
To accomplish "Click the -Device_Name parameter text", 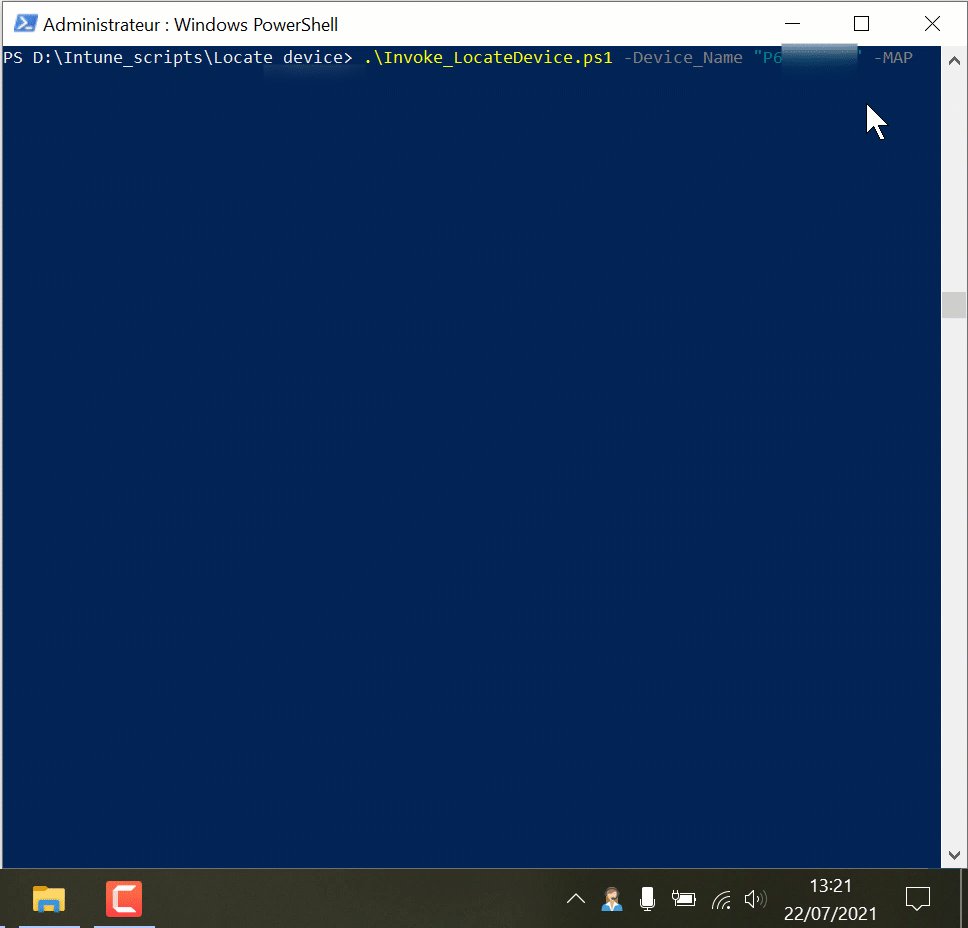I will click(683, 57).
